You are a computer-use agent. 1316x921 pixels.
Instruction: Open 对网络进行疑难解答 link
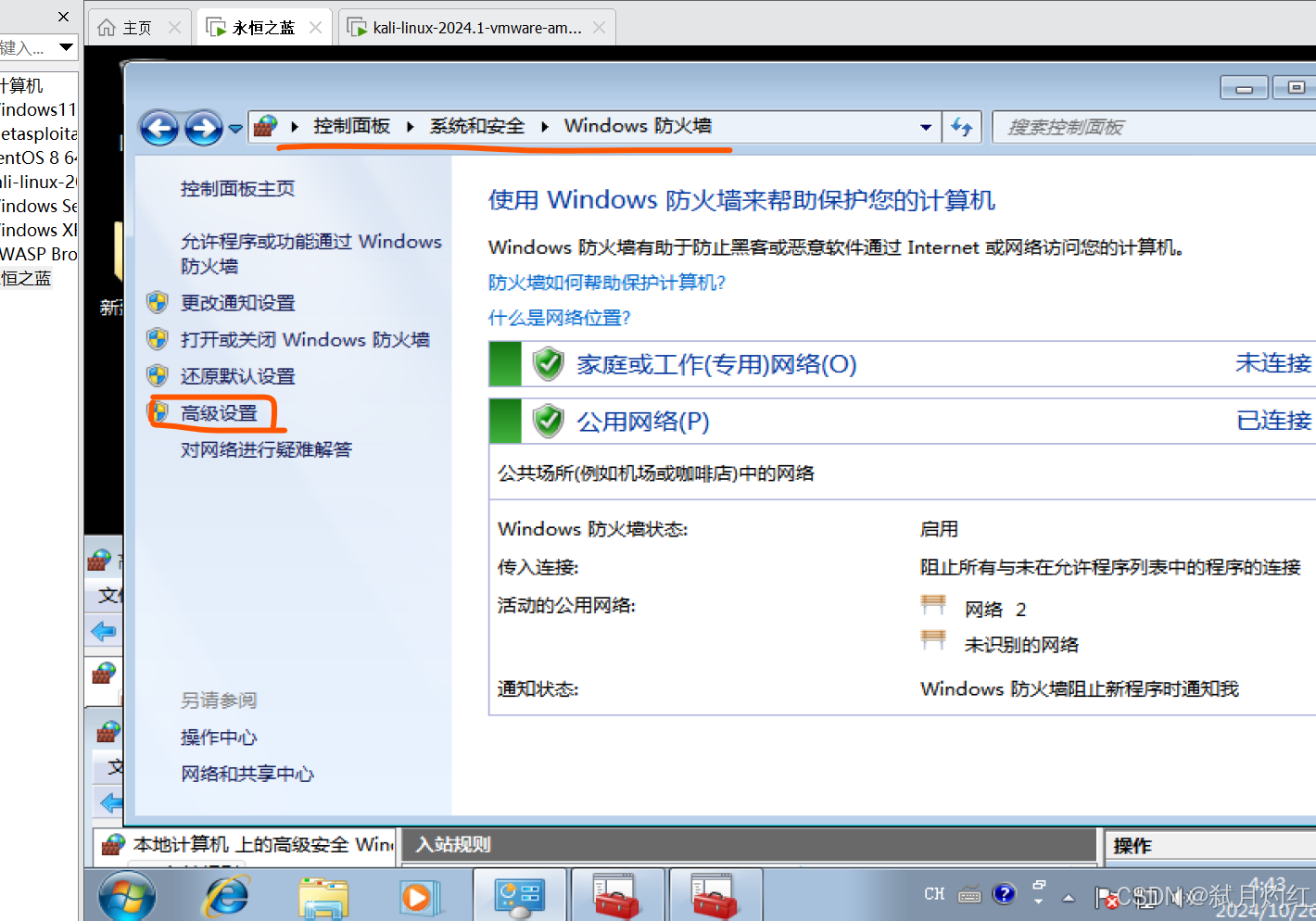(266, 450)
